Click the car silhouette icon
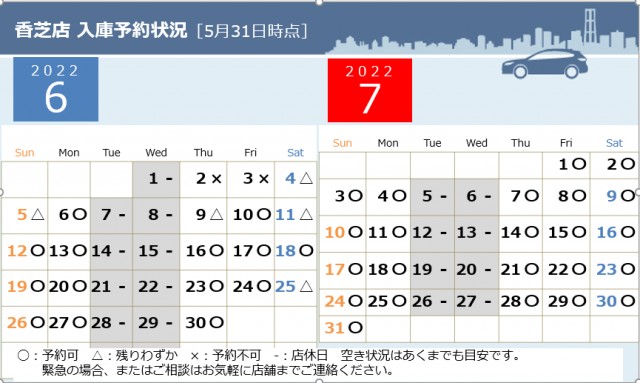 click(544, 64)
